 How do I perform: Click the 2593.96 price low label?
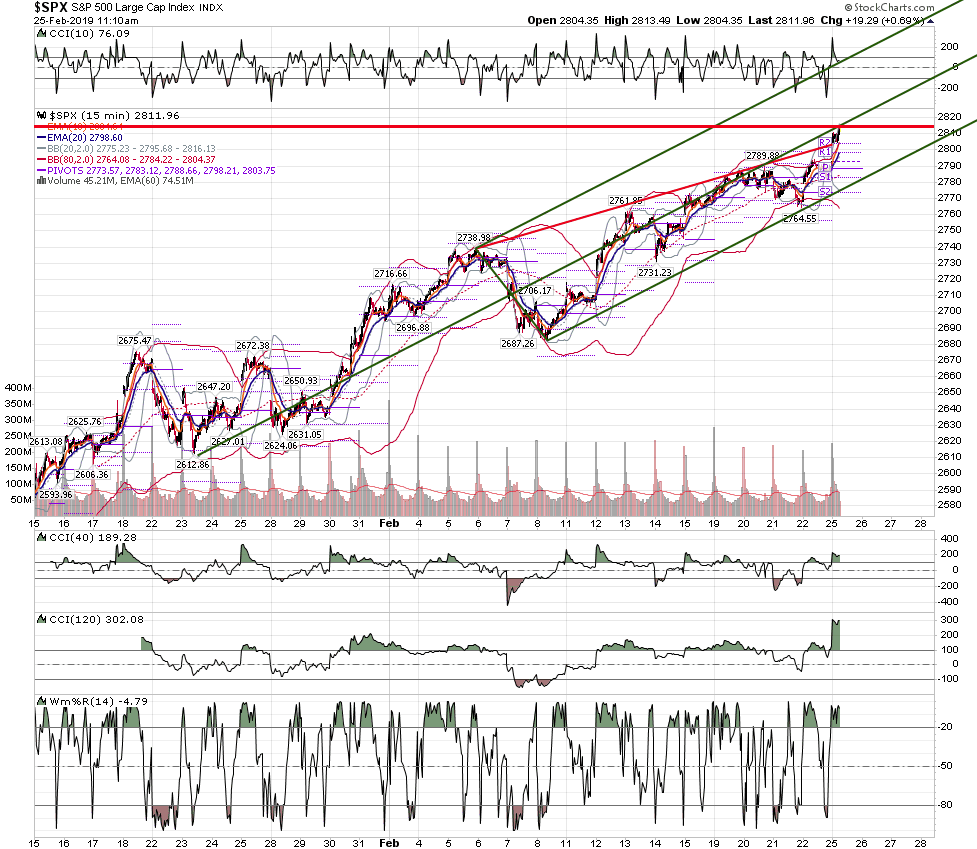(55, 495)
